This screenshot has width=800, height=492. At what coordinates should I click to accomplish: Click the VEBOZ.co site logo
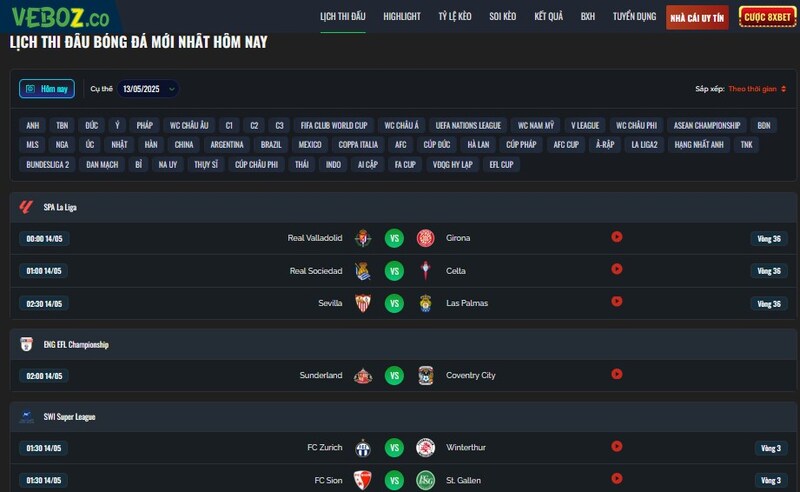click(60, 17)
